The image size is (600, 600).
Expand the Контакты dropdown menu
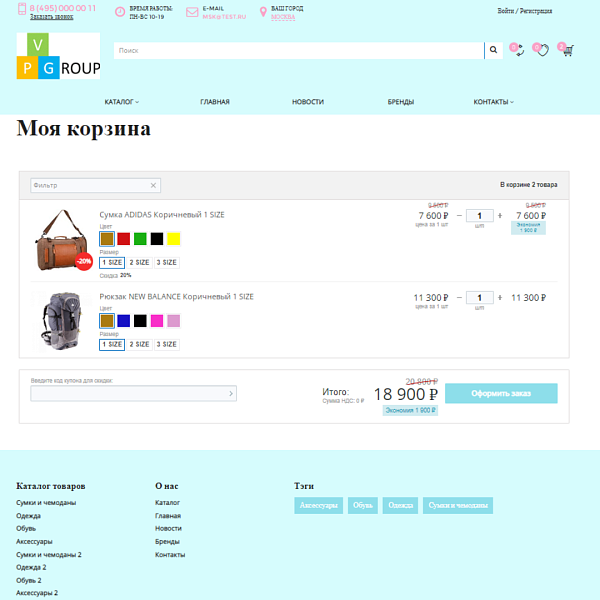click(x=493, y=102)
